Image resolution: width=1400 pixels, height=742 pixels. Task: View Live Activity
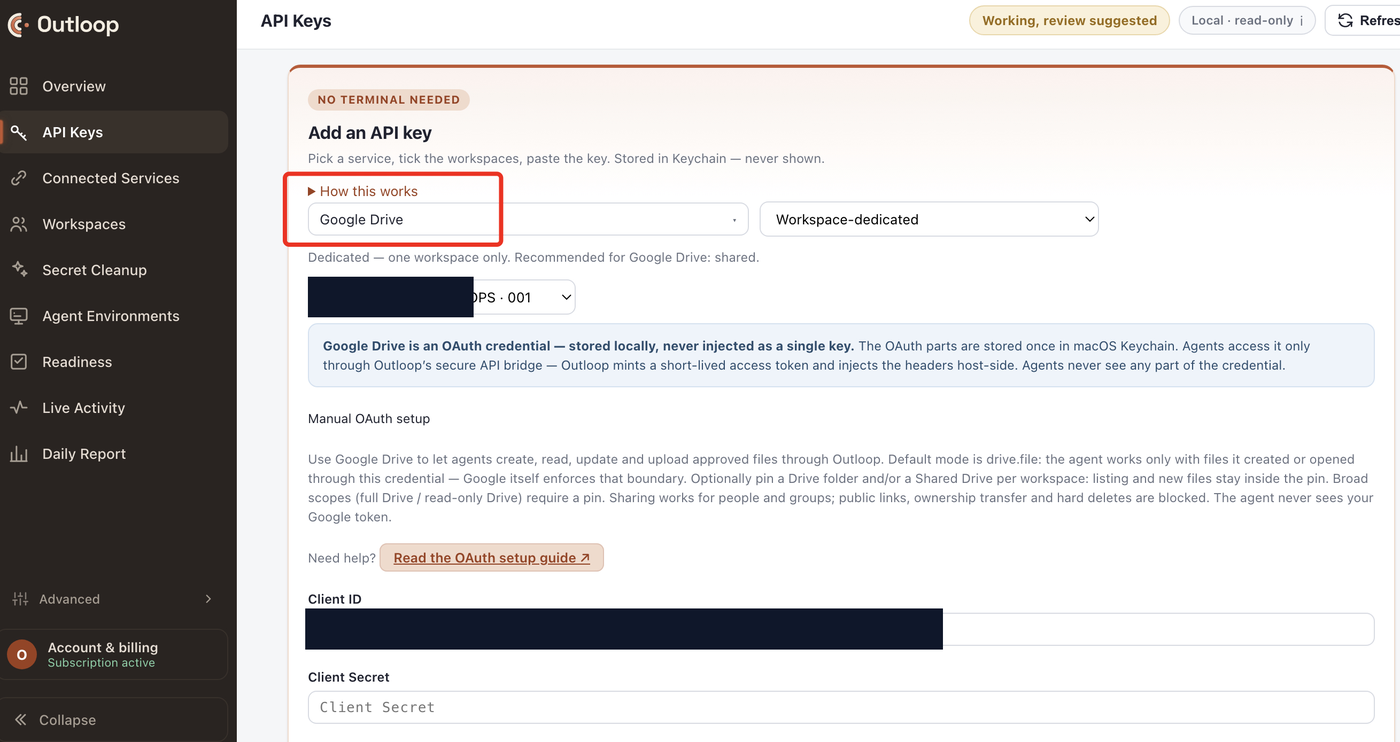pyautogui.click(x=114, y=408)
